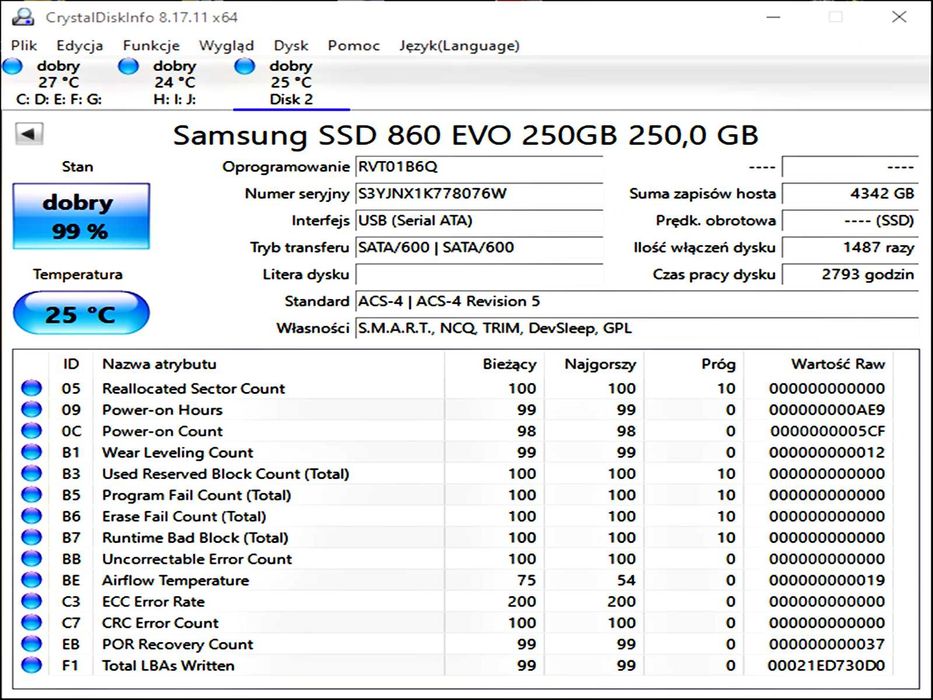Click status orb for CRC Error Count
Screen dimensions: 933x700
pos(32,623)
